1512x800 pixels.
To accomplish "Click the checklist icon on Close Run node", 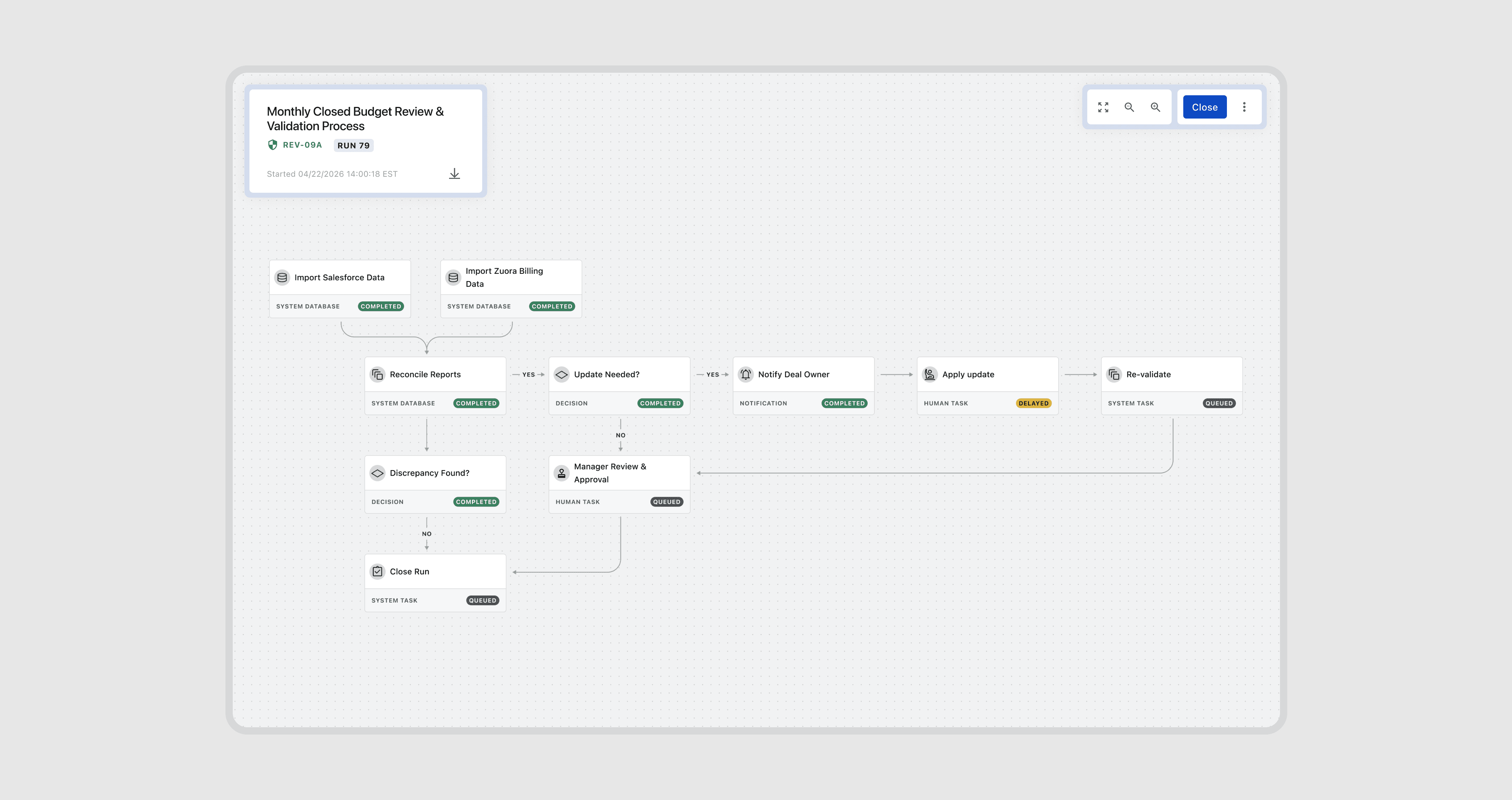I will click(377, 572).
